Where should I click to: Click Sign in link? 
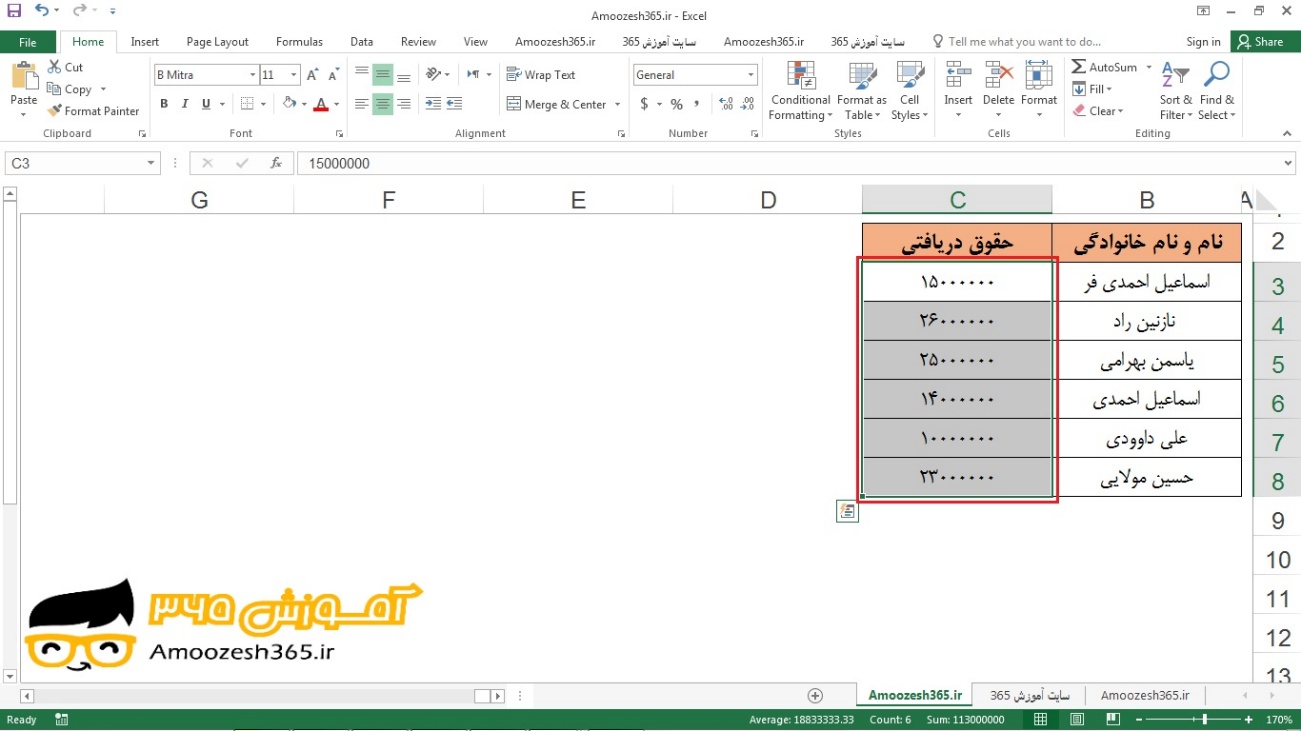click(x=1203, y=42)
